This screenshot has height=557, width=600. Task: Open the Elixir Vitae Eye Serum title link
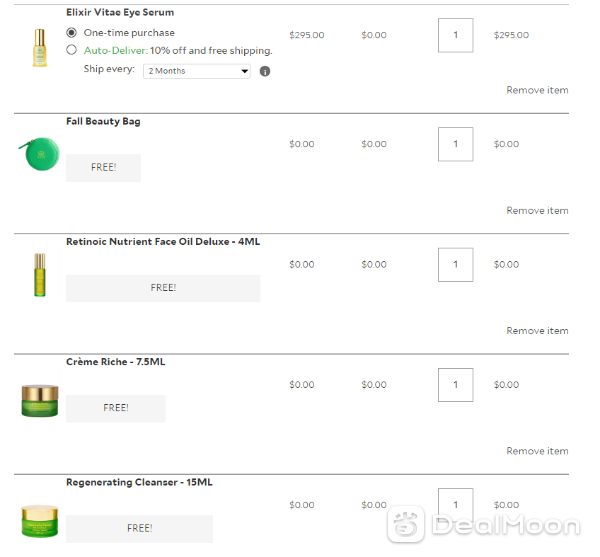pyautogui.click(x=120, y=12)
